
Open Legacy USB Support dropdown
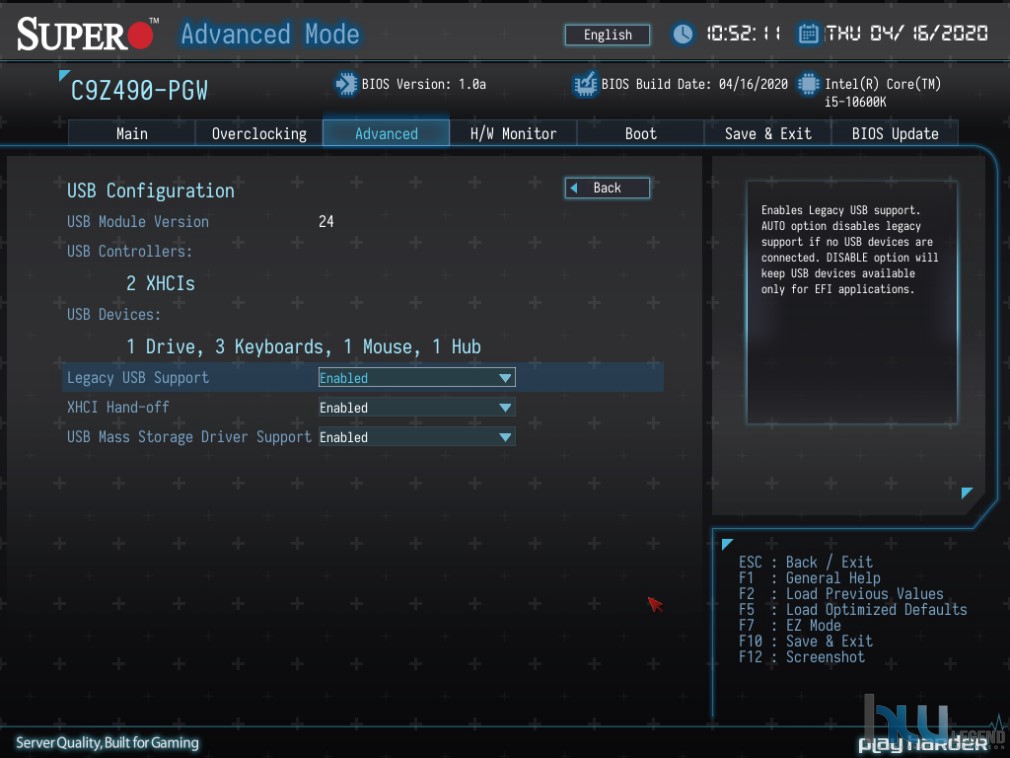pos(417,378)
